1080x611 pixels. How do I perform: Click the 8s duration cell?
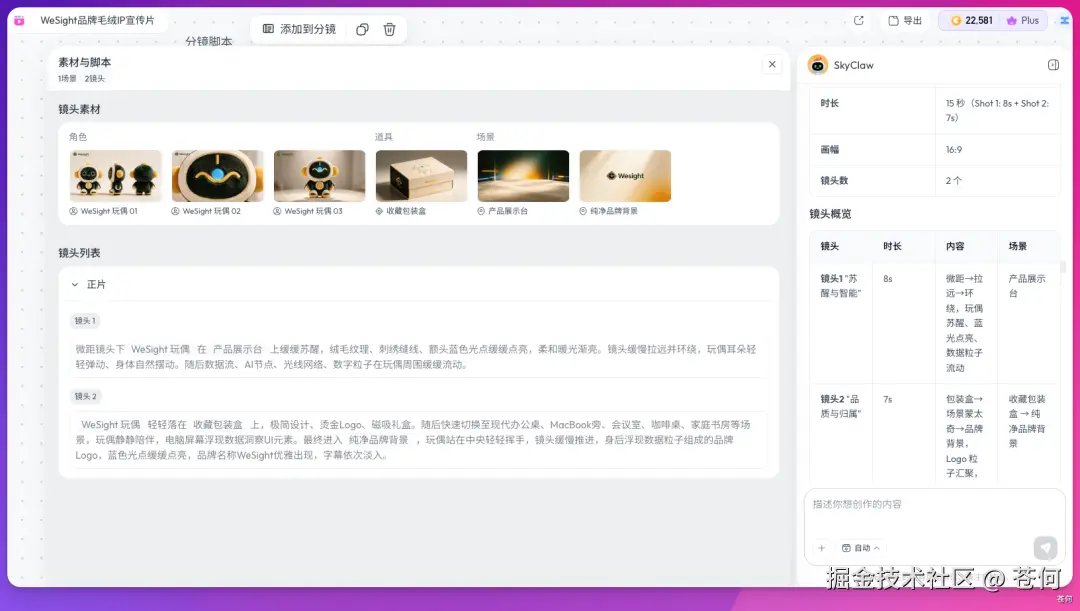pos(904,324)
